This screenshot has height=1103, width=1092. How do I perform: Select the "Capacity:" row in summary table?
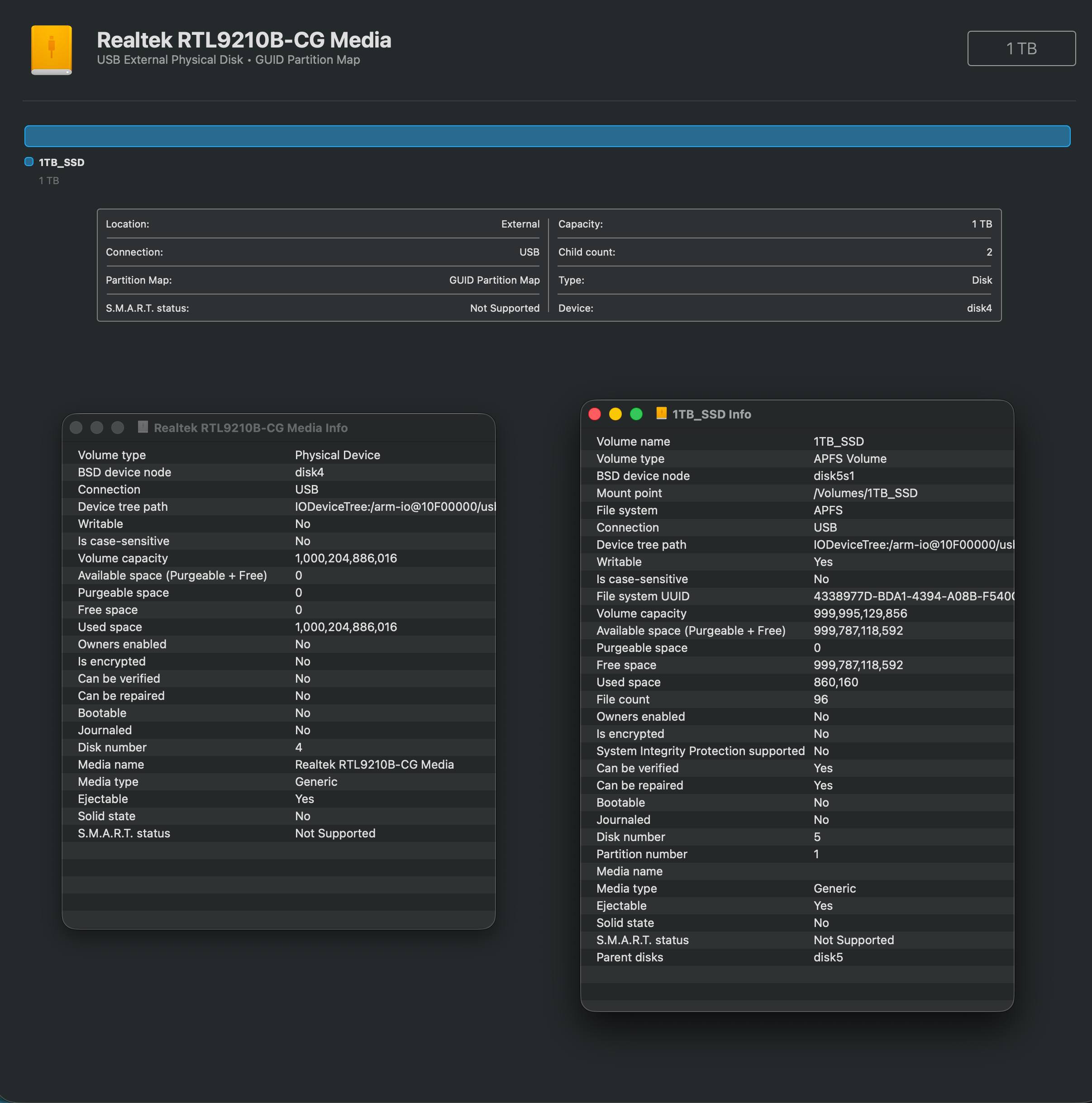775,224
